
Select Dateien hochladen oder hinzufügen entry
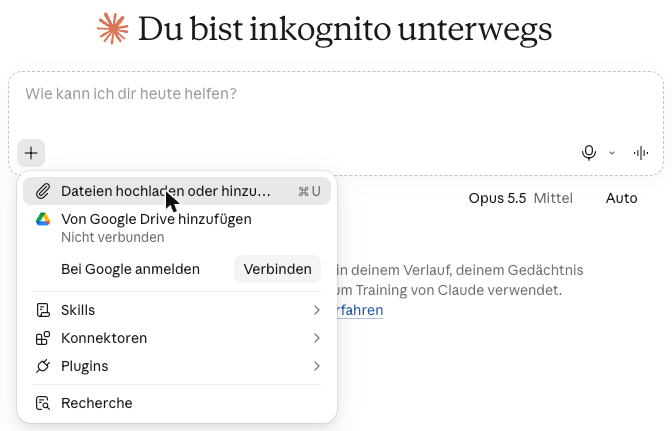(177, 191)
